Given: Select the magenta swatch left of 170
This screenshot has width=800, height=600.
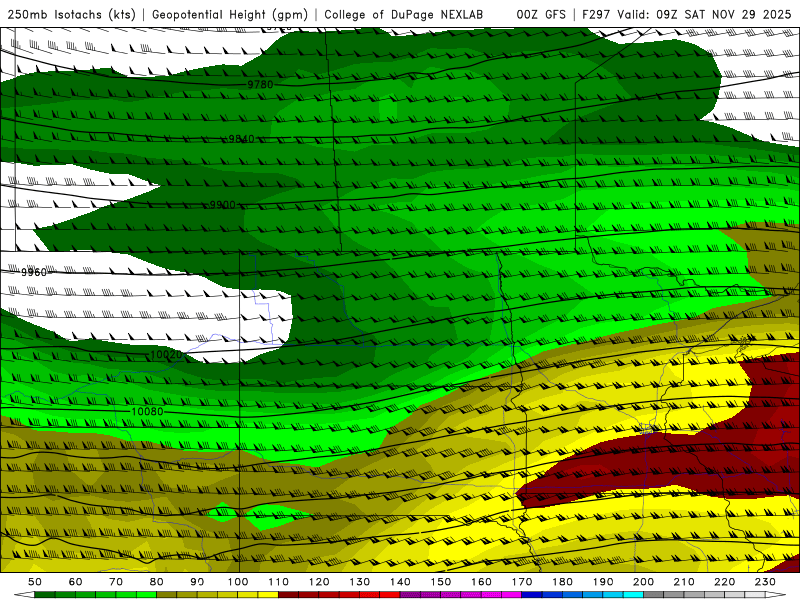Looking at the screenshot, I should coord(512,595).
